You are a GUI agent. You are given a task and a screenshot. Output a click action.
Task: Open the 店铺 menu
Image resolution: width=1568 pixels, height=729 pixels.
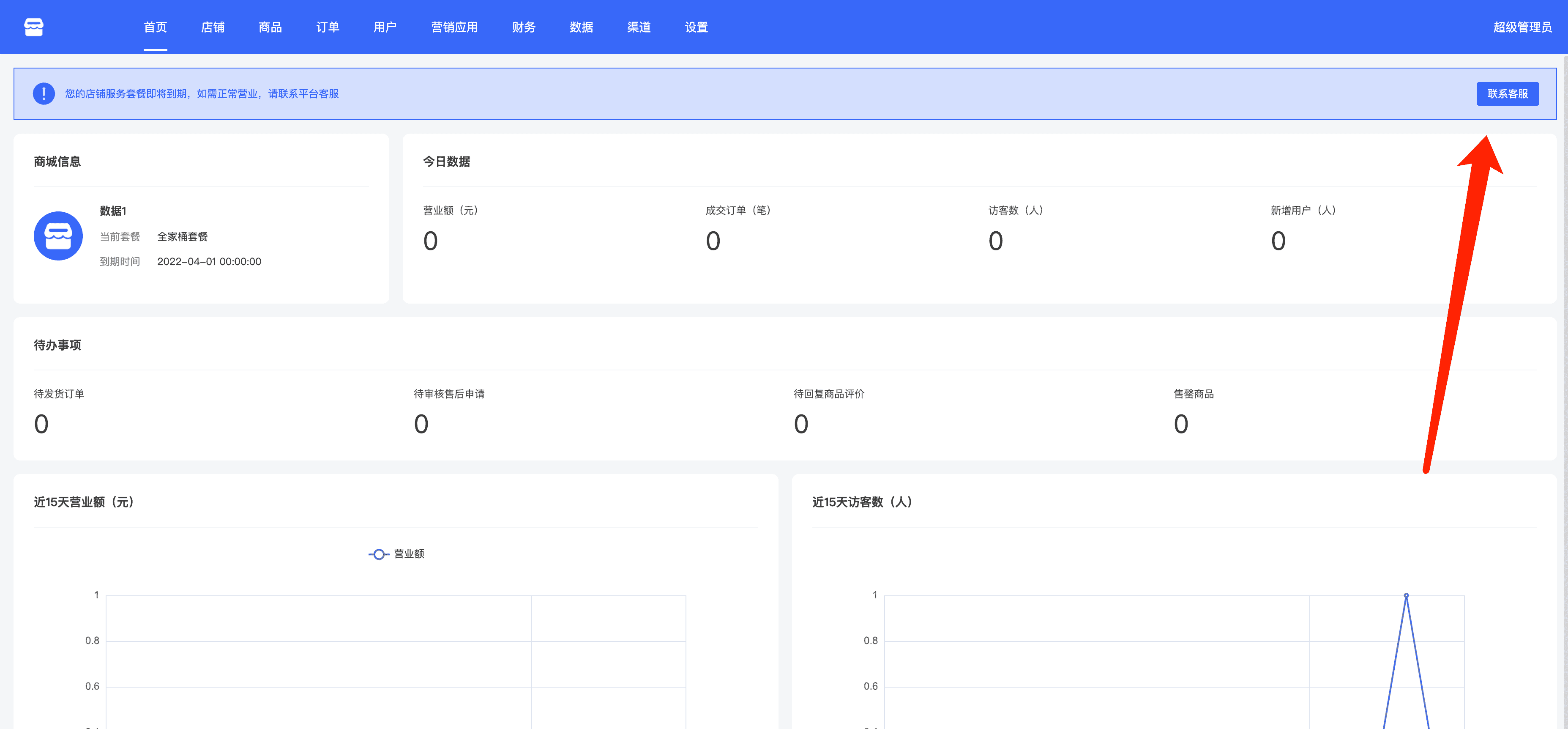tap(213, 27)
